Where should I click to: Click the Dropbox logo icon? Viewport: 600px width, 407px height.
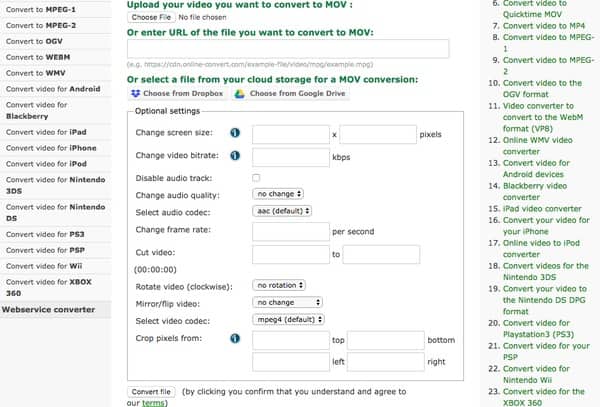coord(137,94)
